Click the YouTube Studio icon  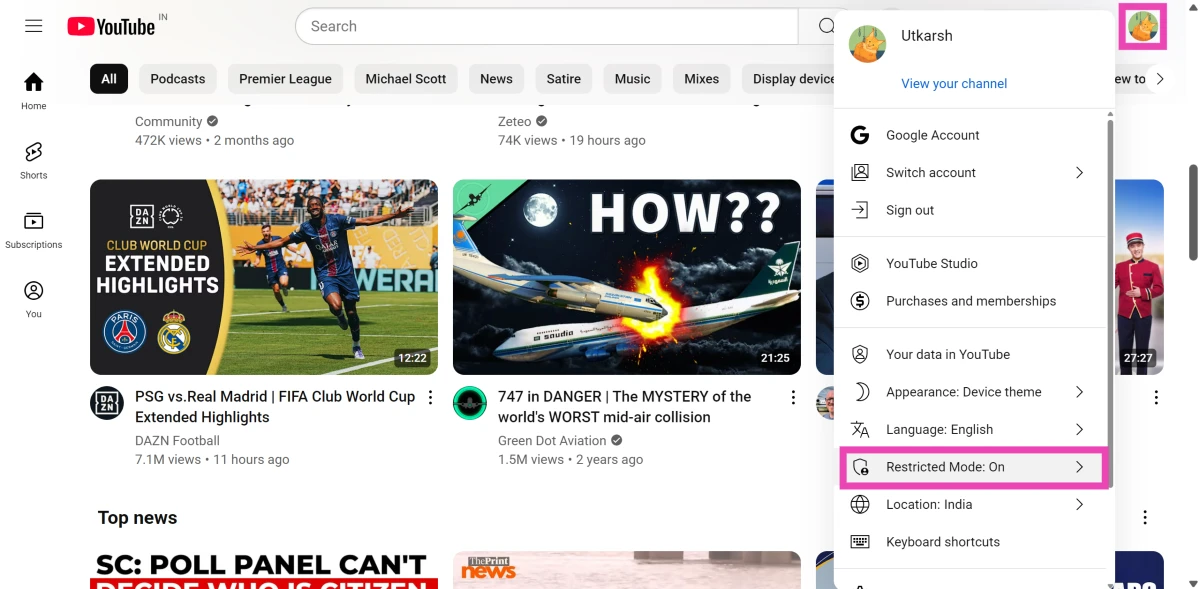(860, 263)
